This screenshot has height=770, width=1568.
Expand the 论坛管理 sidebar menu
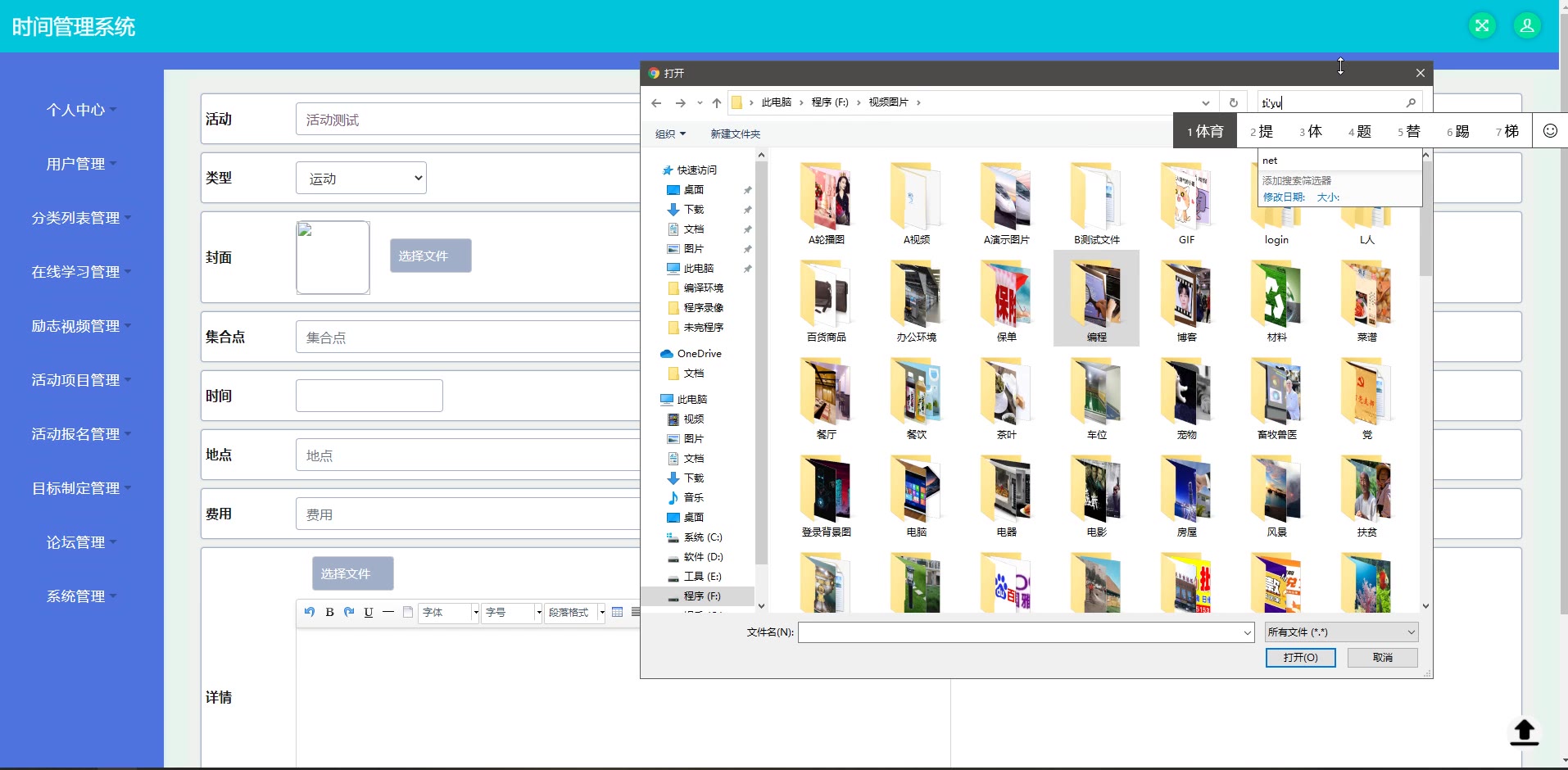[81, 541]
